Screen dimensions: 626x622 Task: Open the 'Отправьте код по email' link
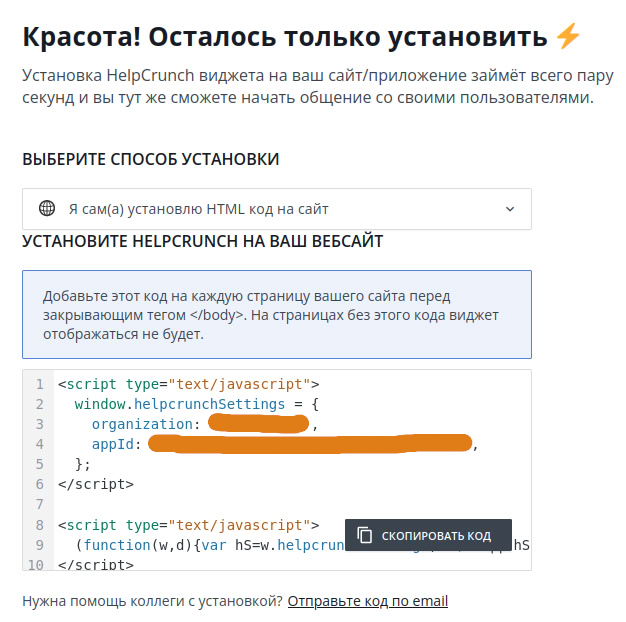pos(368,601)
